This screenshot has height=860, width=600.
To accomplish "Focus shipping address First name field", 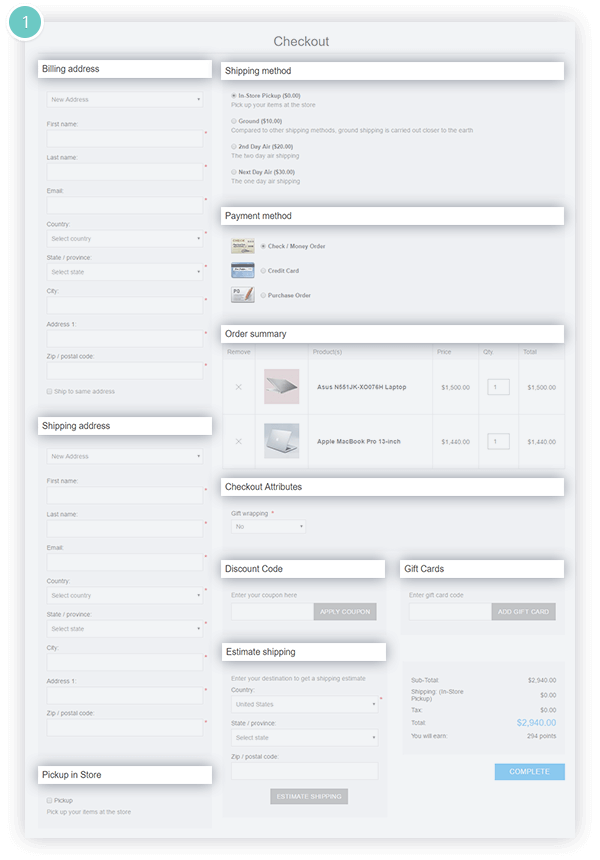I will pos(124,496).
